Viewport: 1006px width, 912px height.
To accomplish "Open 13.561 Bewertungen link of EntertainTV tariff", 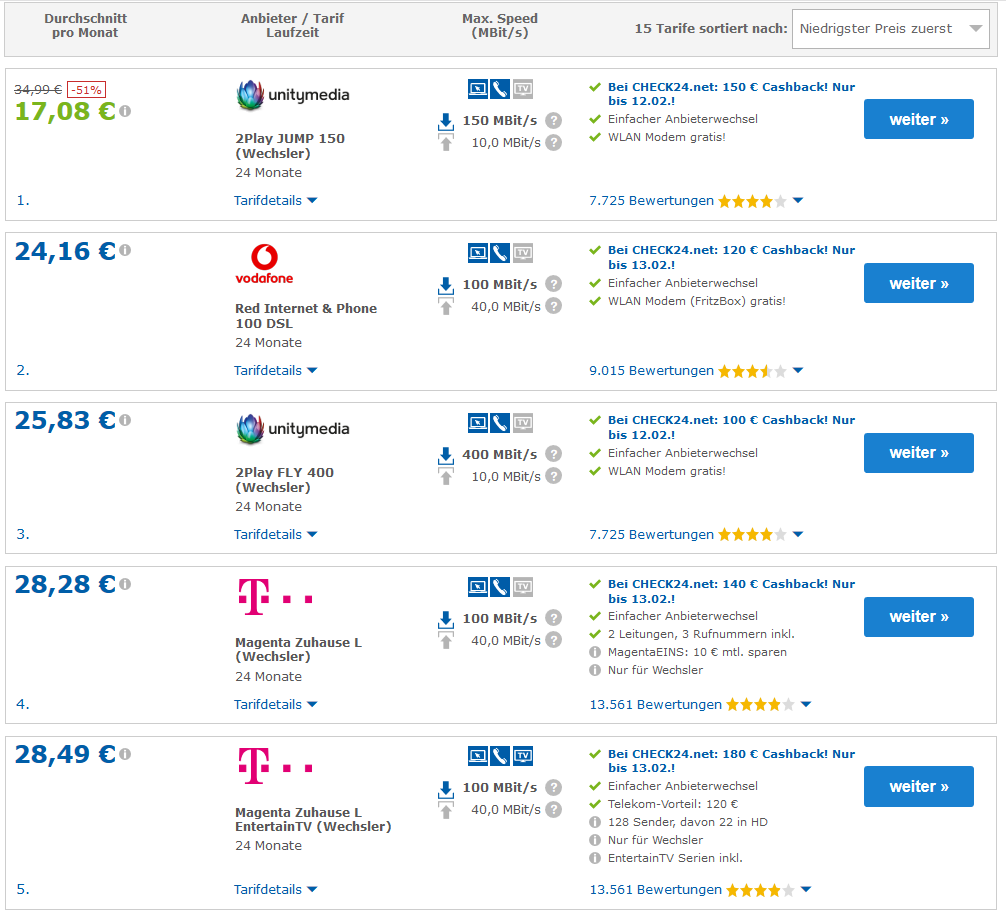I will [656, 890].
